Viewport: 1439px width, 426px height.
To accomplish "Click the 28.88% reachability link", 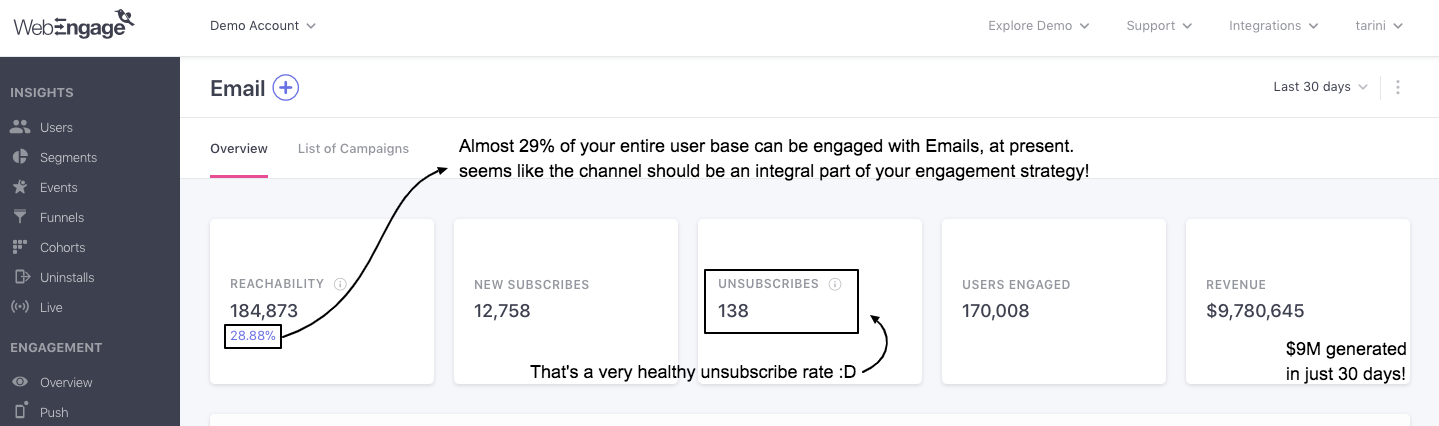I will click(253, 336).
